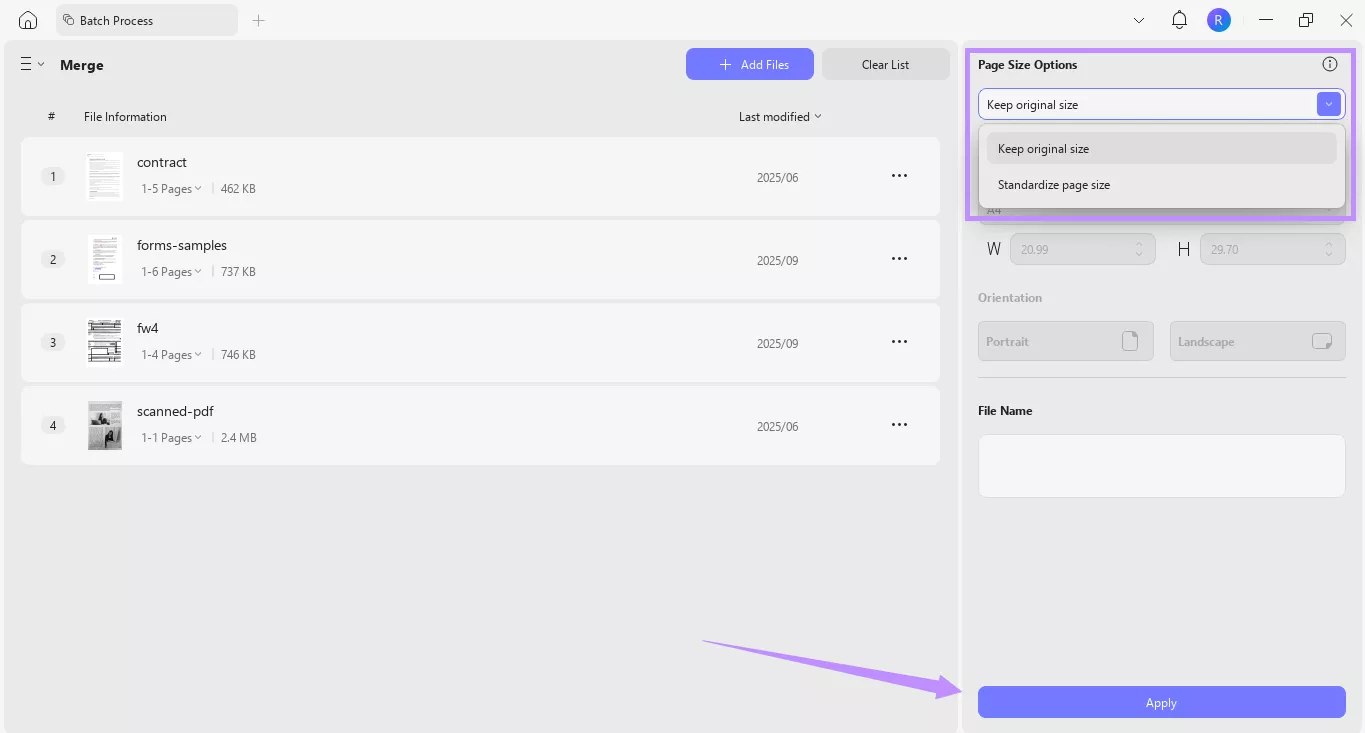Apply the merge settings
The width and height of the screenshot is (1365, 733).
pyautogui.click(x=1160, y=702)
